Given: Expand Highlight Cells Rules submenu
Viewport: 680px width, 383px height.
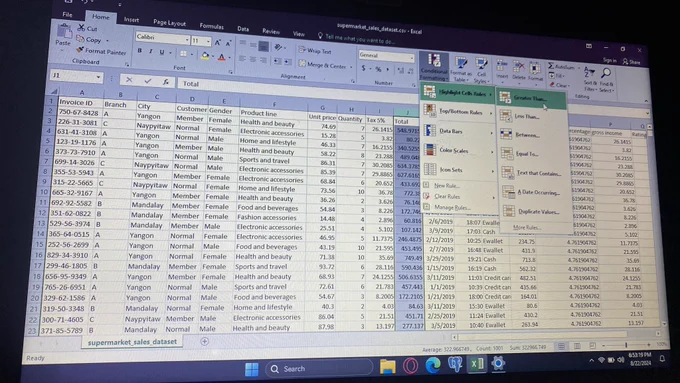Looking at the screenshot, I should [458, 93].
